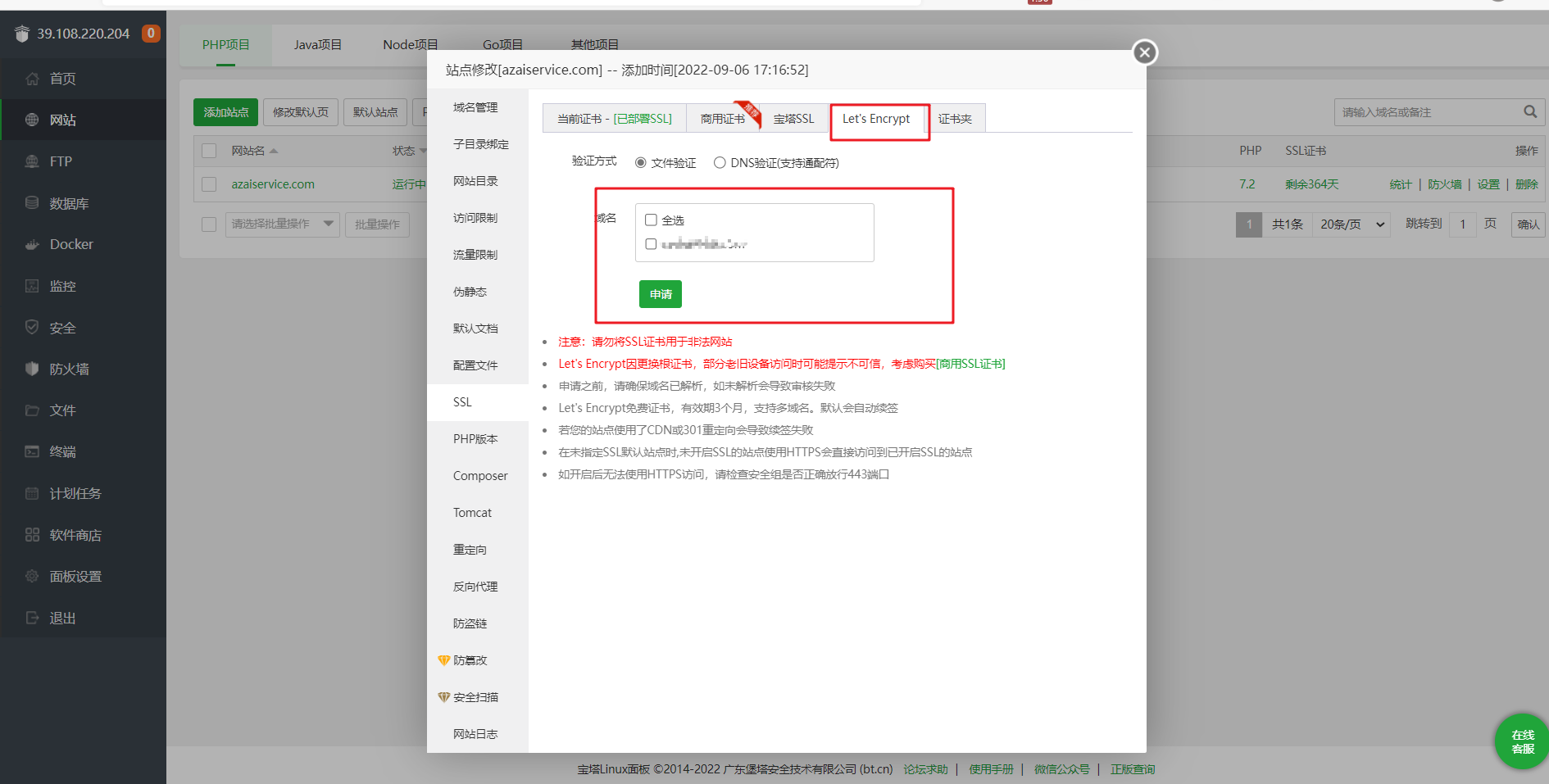Click the diamond icon beside 安全扫描
Viewport: 1549px width, 784px height.
pos(443,697)
